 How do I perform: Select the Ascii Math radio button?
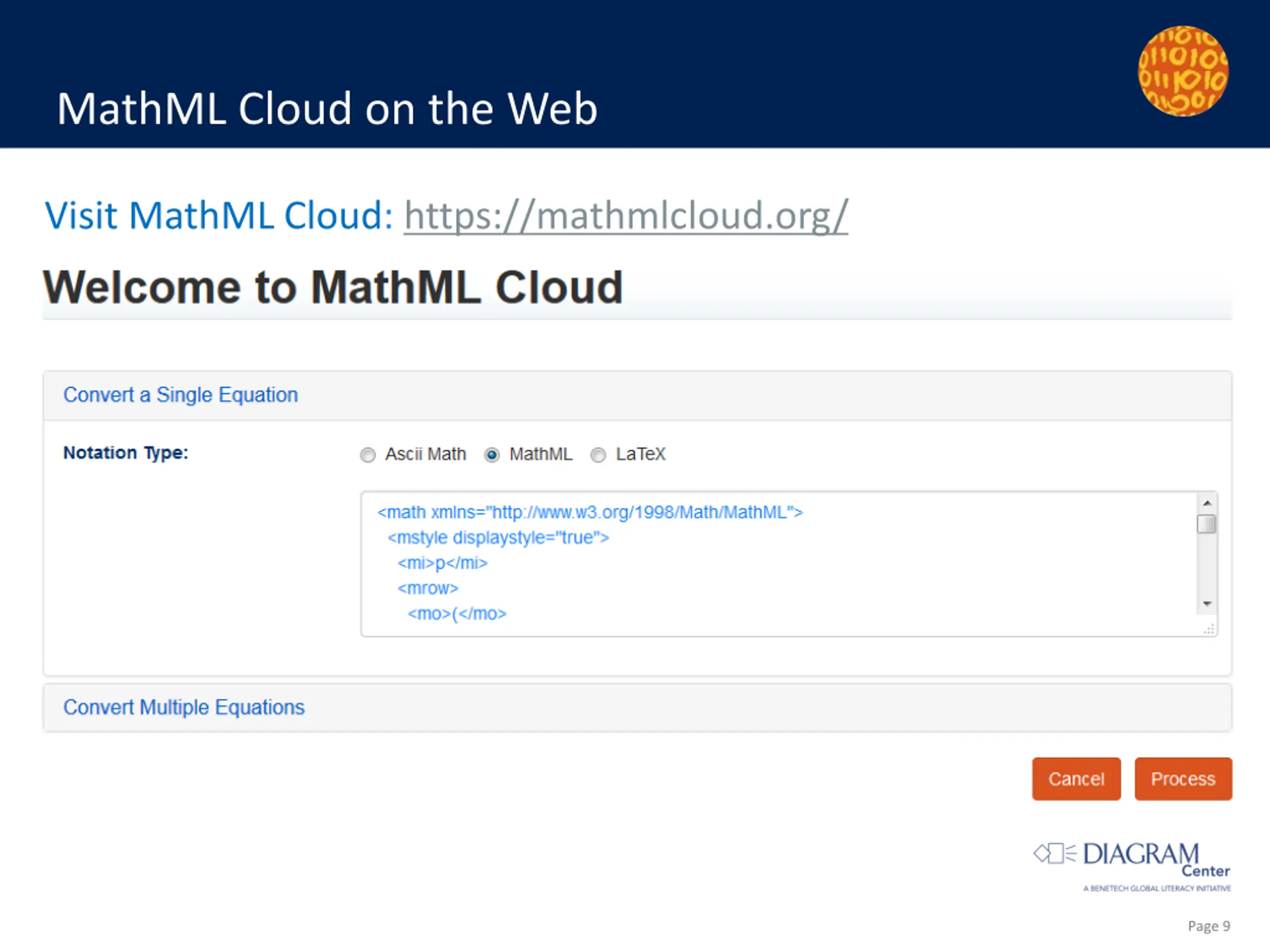[368, 455]
